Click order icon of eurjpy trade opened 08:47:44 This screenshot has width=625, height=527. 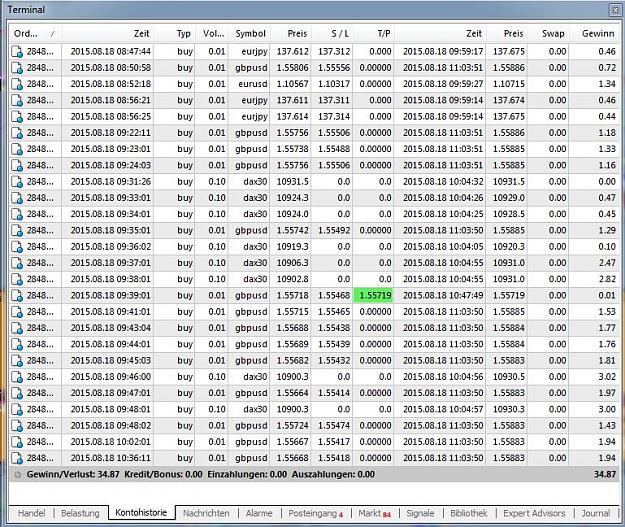(x=17, y=52)
